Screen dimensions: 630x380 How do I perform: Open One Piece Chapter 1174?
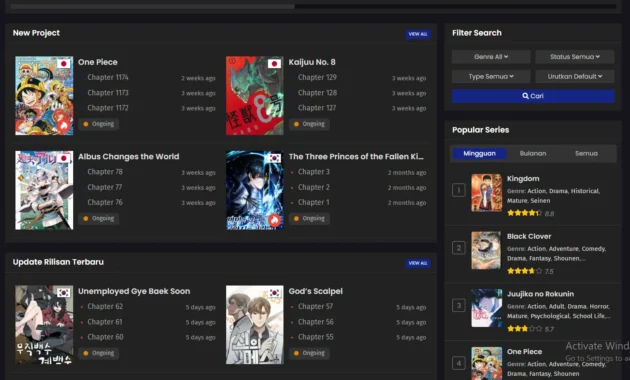(108, 78)
